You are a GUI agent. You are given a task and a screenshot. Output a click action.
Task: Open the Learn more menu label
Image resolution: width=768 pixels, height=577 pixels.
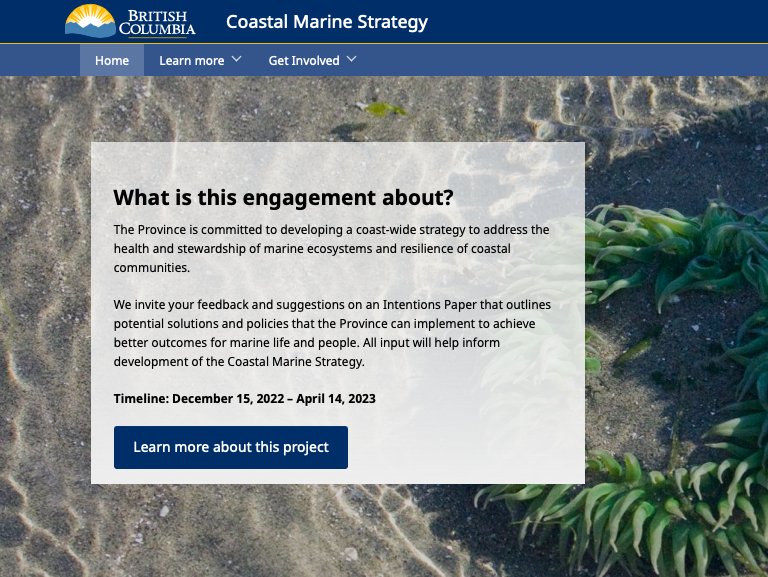[x=191, y=60]
